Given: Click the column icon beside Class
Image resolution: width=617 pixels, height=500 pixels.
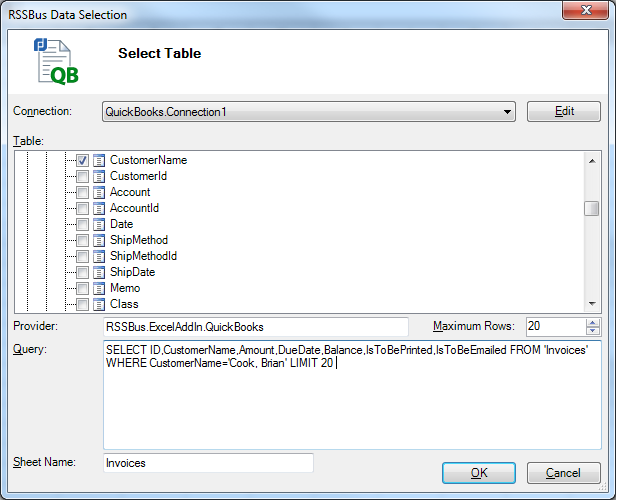Looking at the screenshot, I should click(x=99, y=304).
